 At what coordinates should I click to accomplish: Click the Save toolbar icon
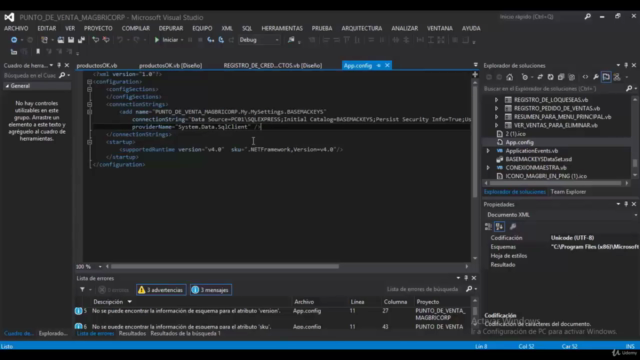coord(71,40)
